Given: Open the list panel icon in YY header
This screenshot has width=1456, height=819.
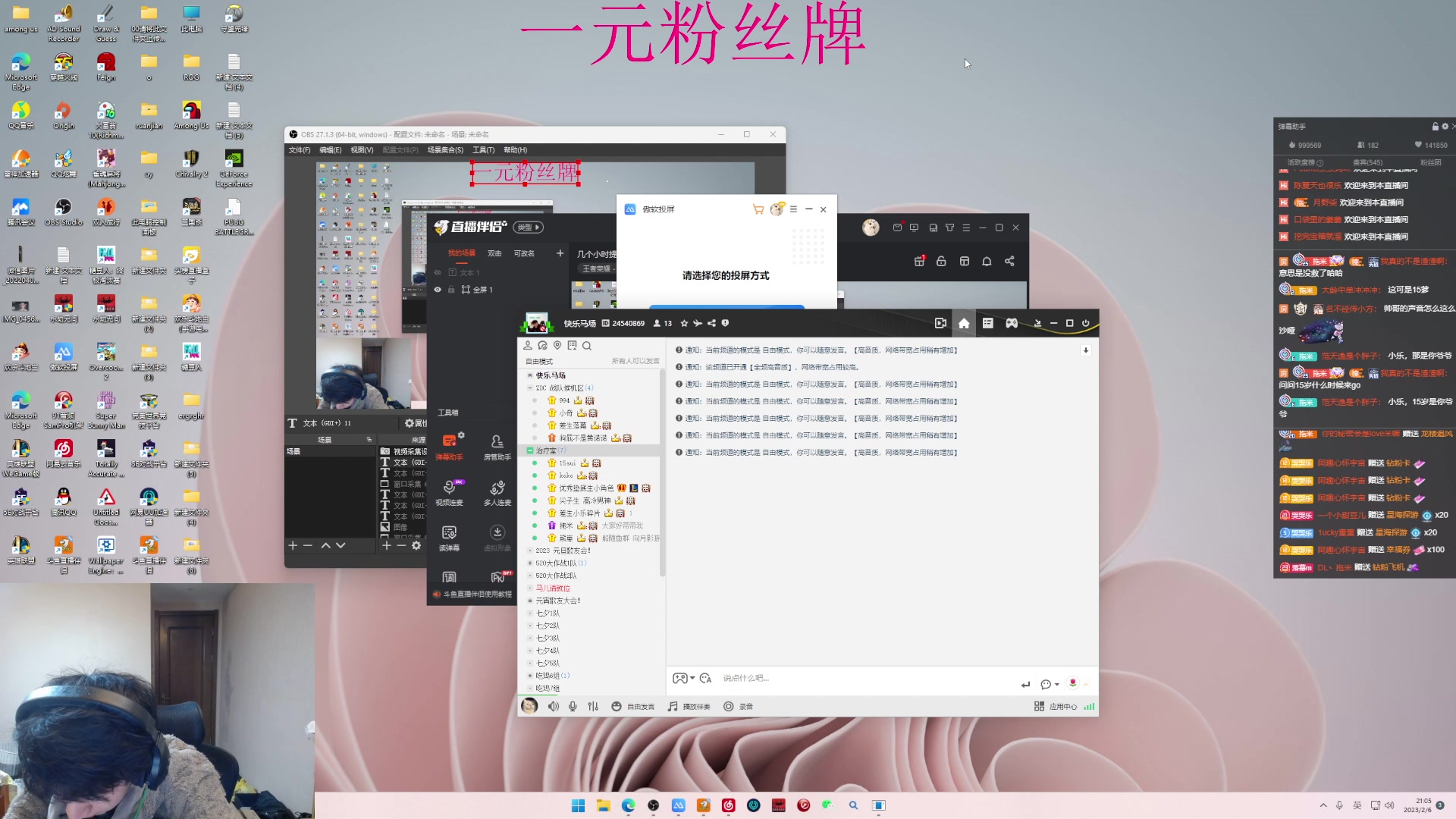Looking at the screenshot, I should tap(987, 323).
